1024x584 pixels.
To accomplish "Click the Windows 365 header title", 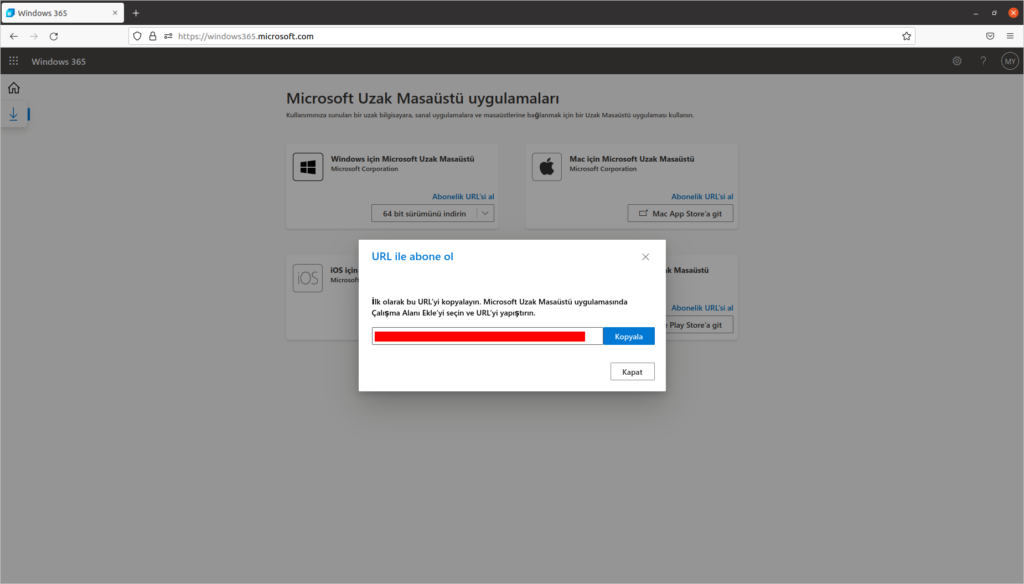I will tap(58, 61).
